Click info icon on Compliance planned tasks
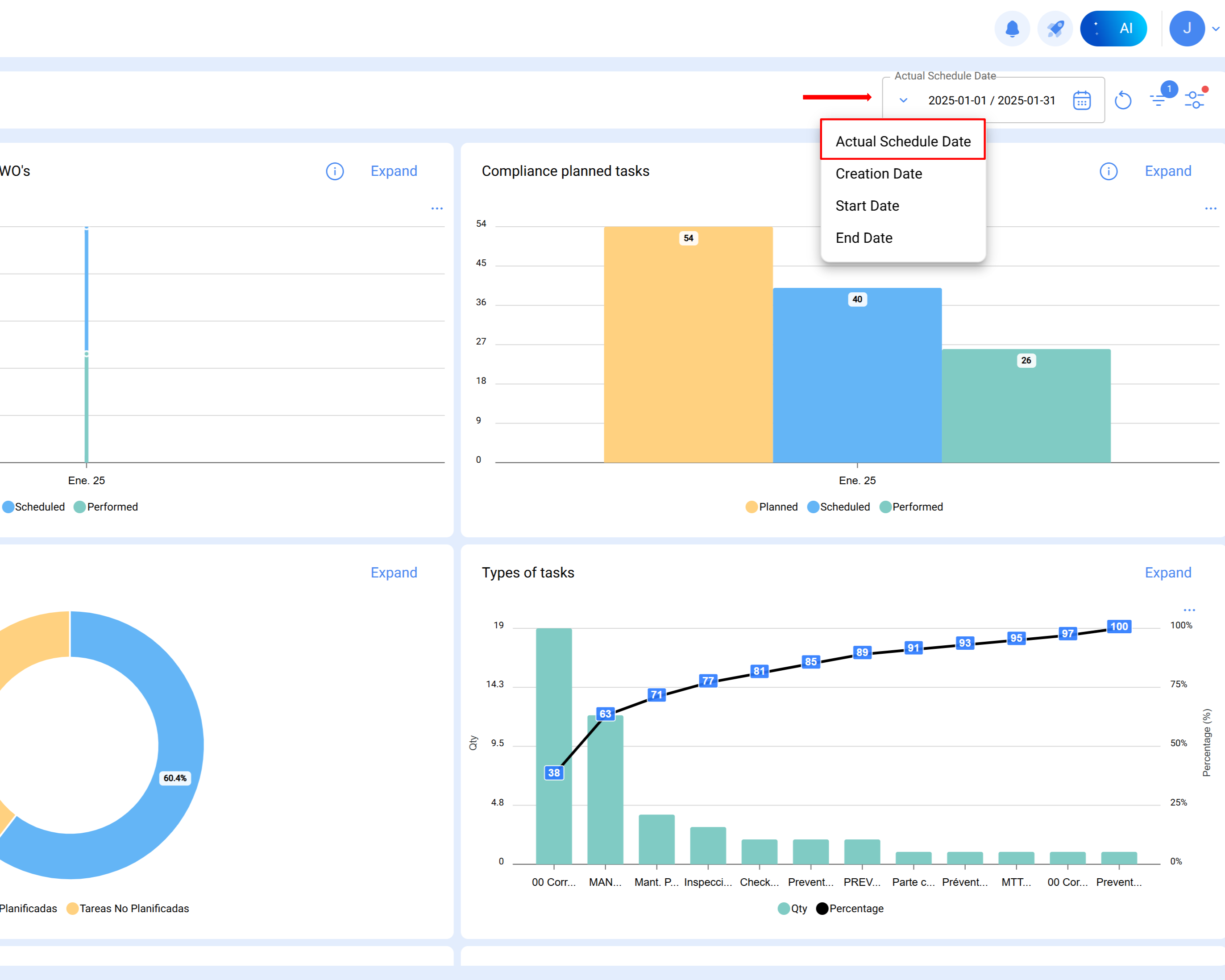Screen dimensions: 1225x980 click(1108, 171)
